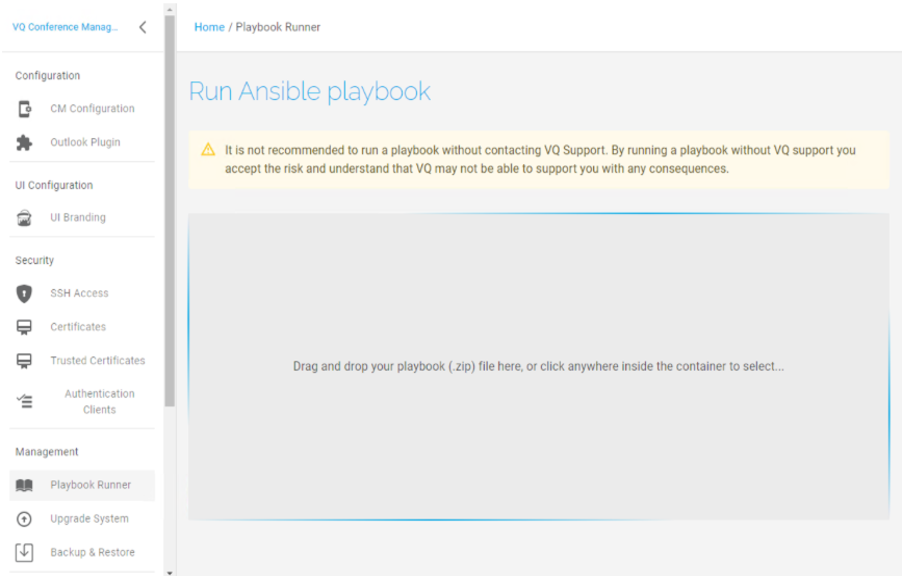
Task: Open Outlook Plugin menu item
Action: click(x=82, y=142)
